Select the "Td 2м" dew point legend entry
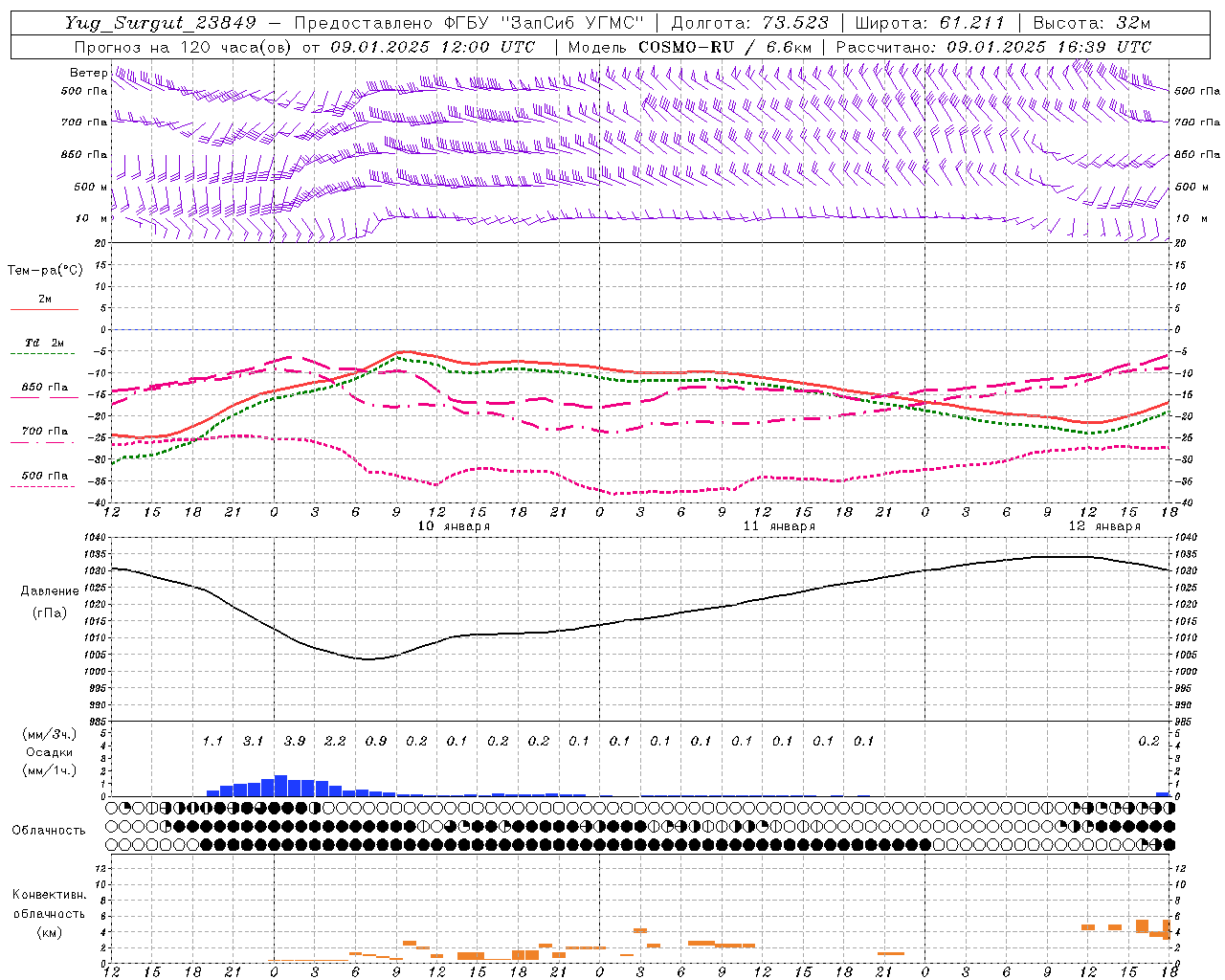Image resolution: width=1225 pixels, height=980 pixels. click(45, 343)
